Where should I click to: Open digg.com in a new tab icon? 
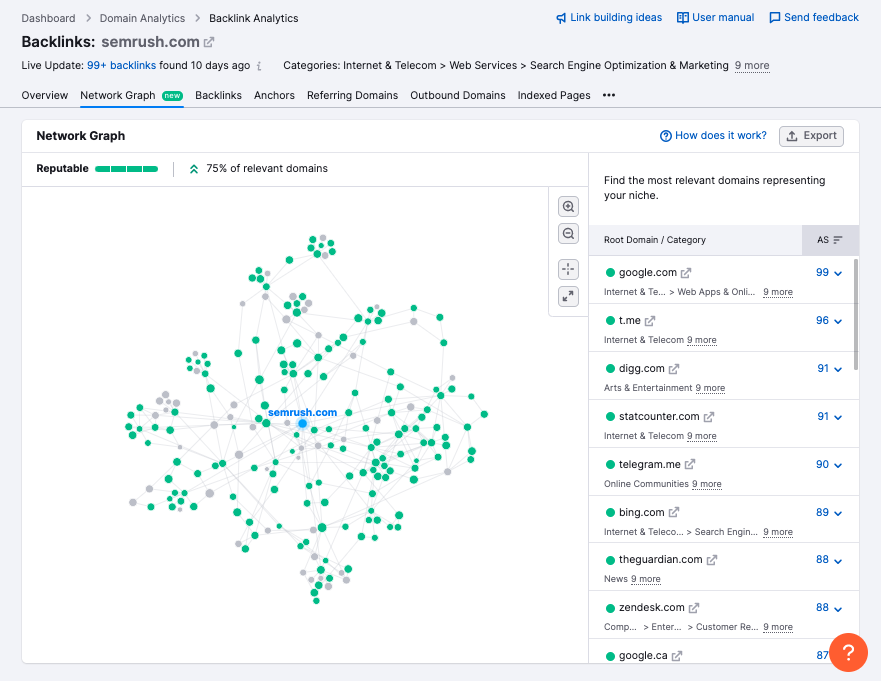point(674,369)
